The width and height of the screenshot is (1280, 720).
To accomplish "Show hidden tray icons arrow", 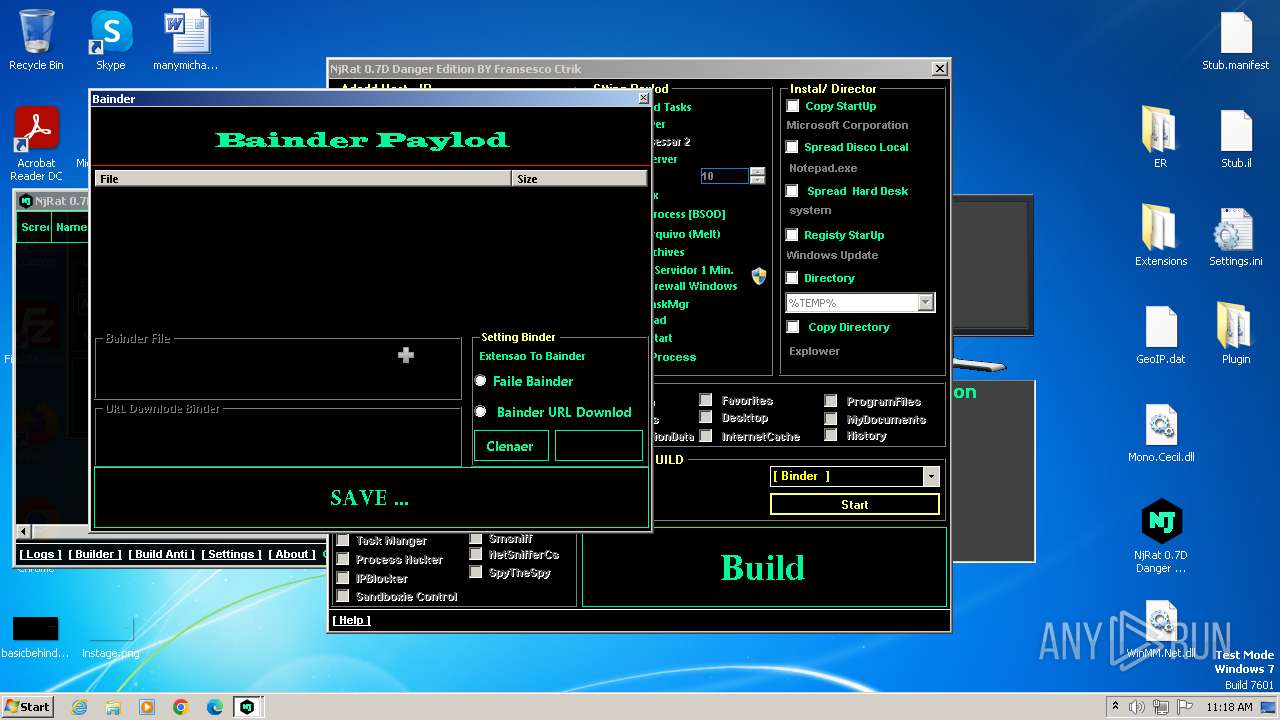I will pos(1115,707).
